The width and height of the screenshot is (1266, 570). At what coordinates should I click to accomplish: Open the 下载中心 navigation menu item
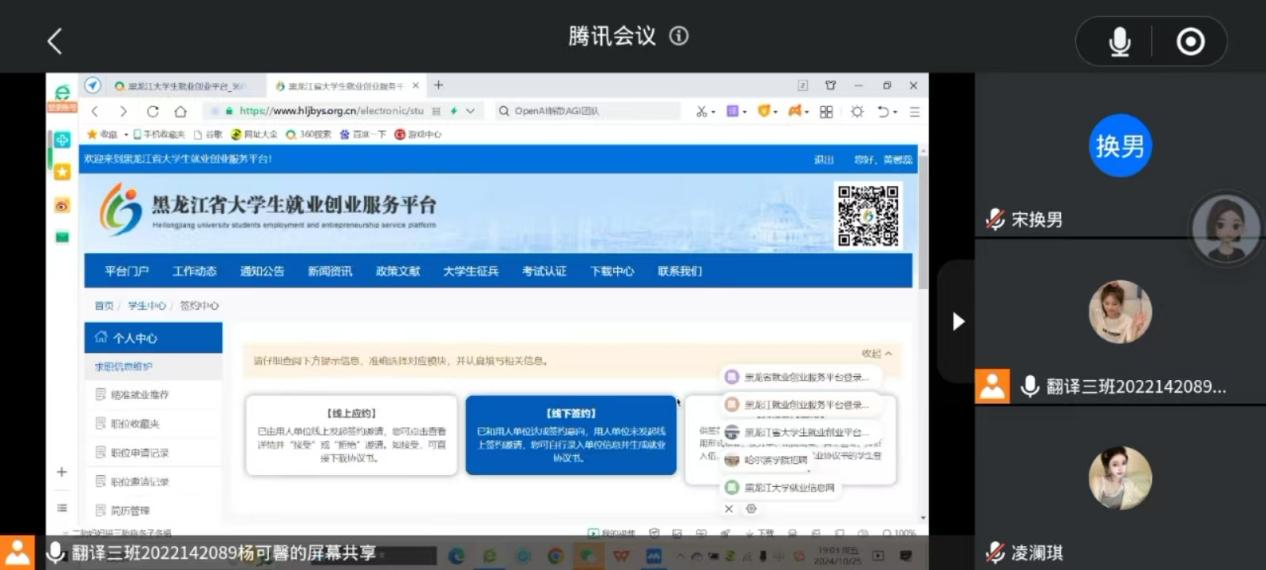[x=611, y=271]
